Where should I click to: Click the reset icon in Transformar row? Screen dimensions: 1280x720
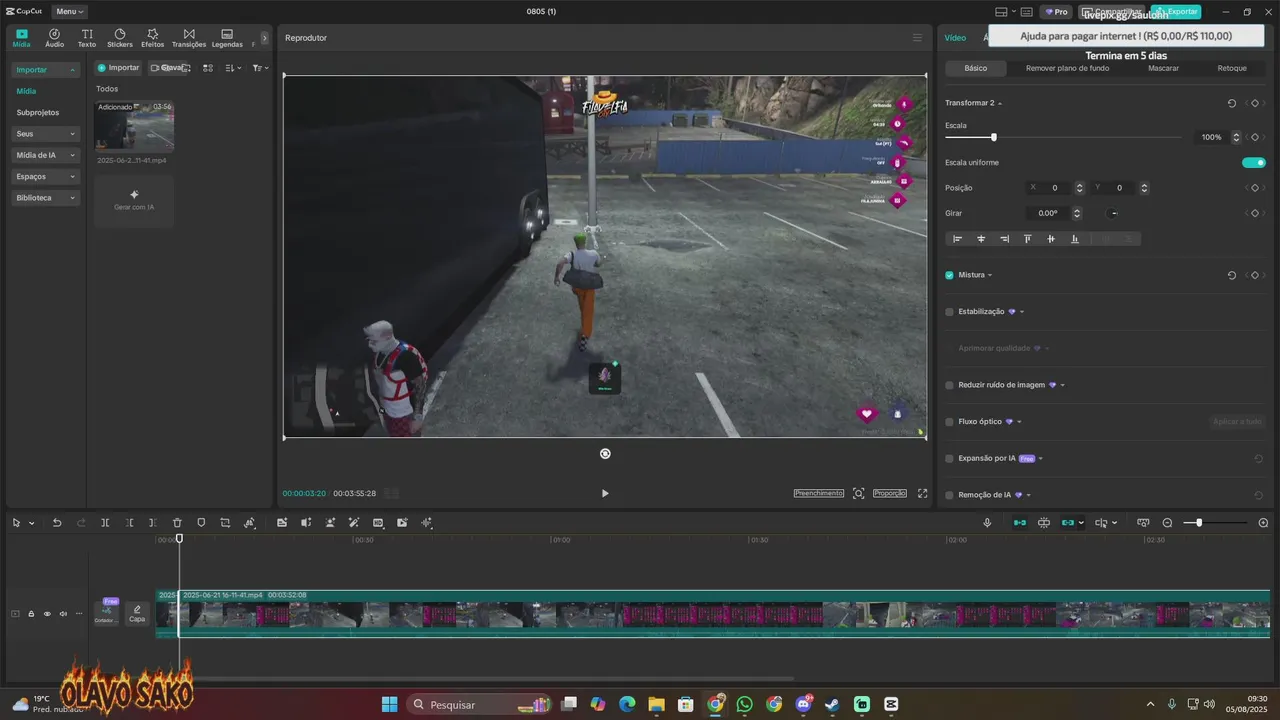click(1232, 103)
